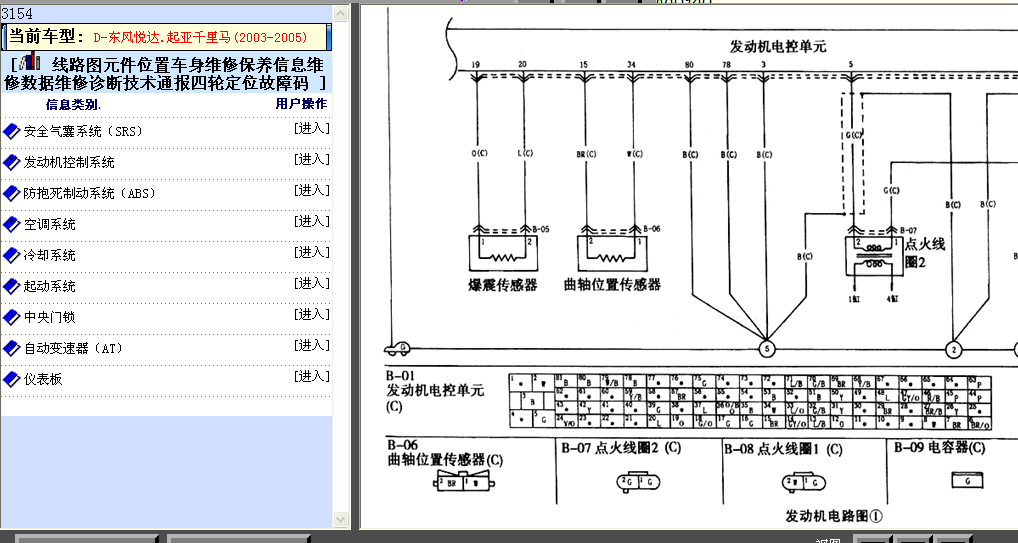1018x543 pixels.
Task: Click the 中央门锁 row text
Action: [x=49, y=318]
